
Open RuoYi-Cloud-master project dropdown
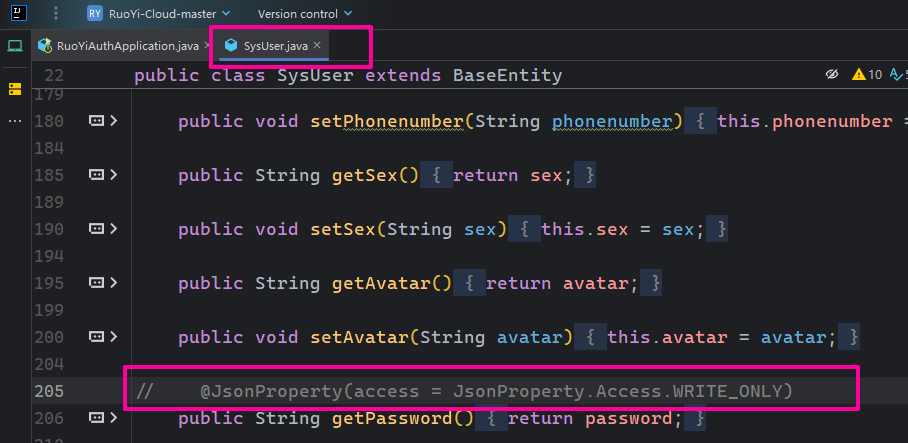(x=169, y=14)
